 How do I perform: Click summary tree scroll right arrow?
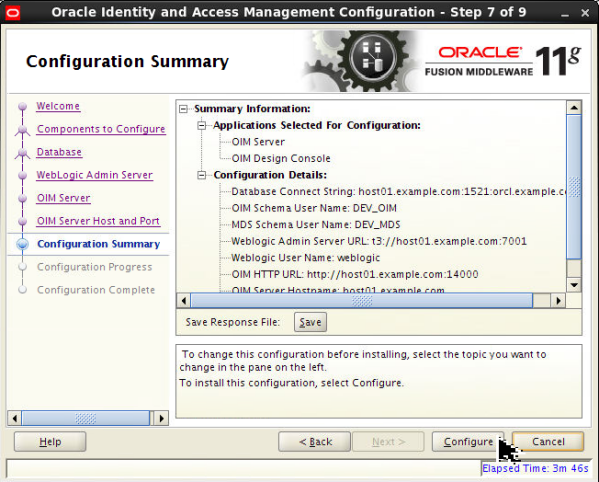click(558, 301)
